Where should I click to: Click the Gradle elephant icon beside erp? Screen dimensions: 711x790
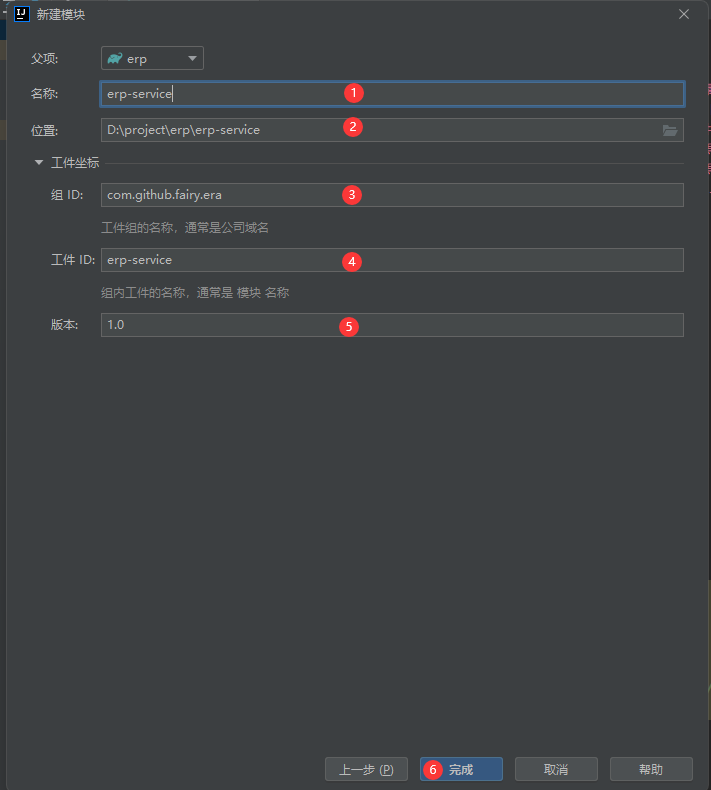(x=115, y=59)
